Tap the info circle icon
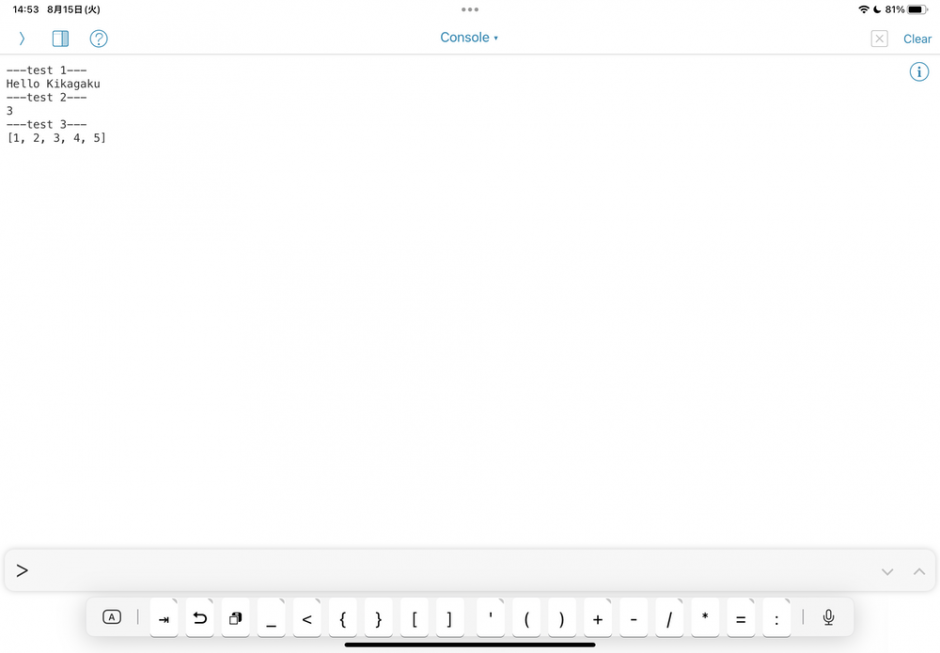 click(x=919, y=71)
